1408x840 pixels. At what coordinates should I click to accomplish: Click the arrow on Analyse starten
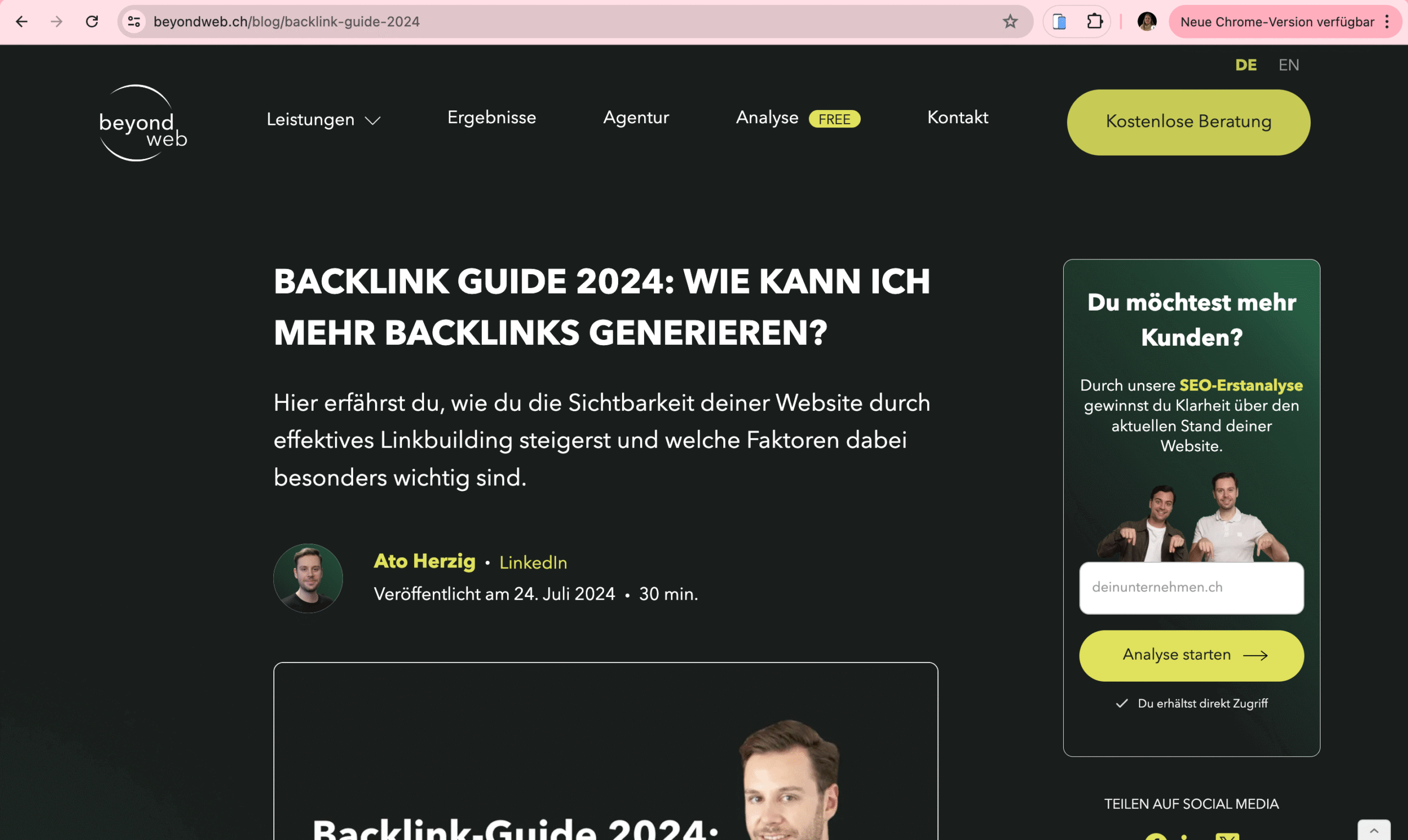pyautogui.click(x=1255, y=655)
